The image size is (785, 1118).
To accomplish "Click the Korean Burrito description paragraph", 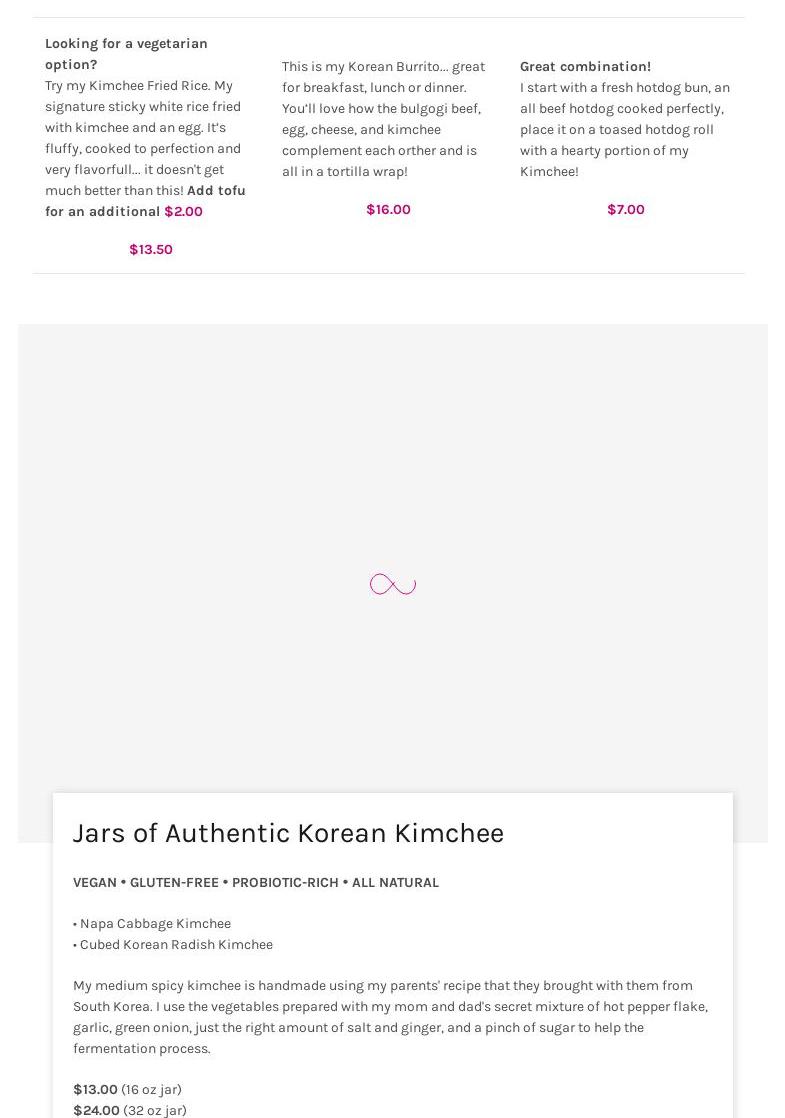I will [383, 119].
